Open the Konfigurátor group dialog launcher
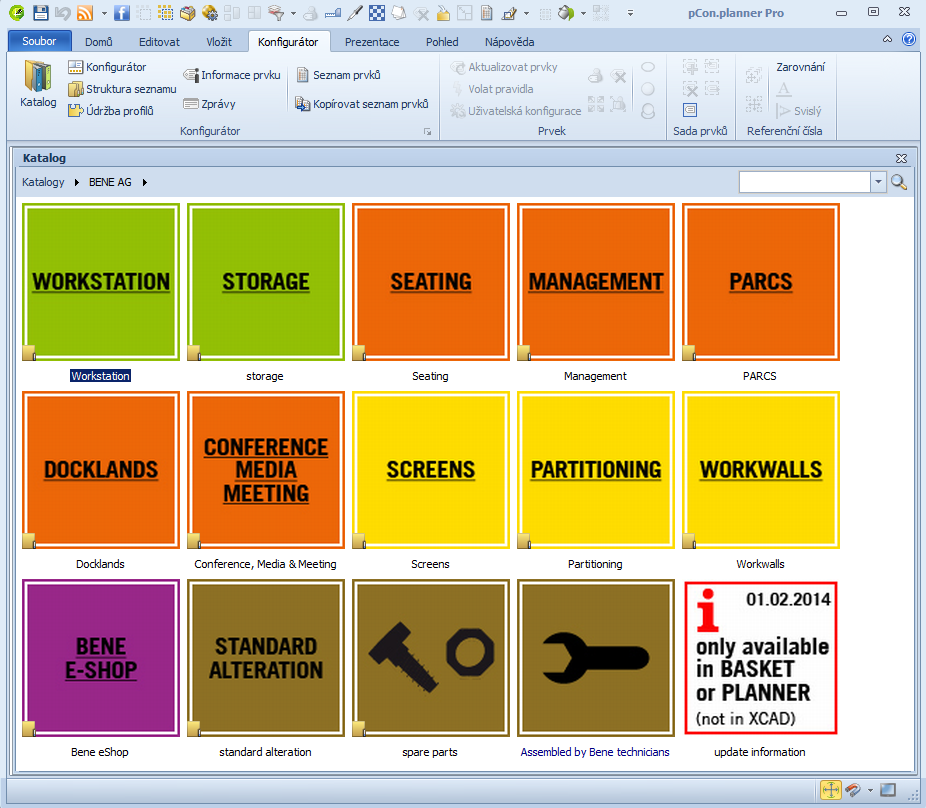The width and height of the screenshot is (926, 808). [x=428, y=132]
